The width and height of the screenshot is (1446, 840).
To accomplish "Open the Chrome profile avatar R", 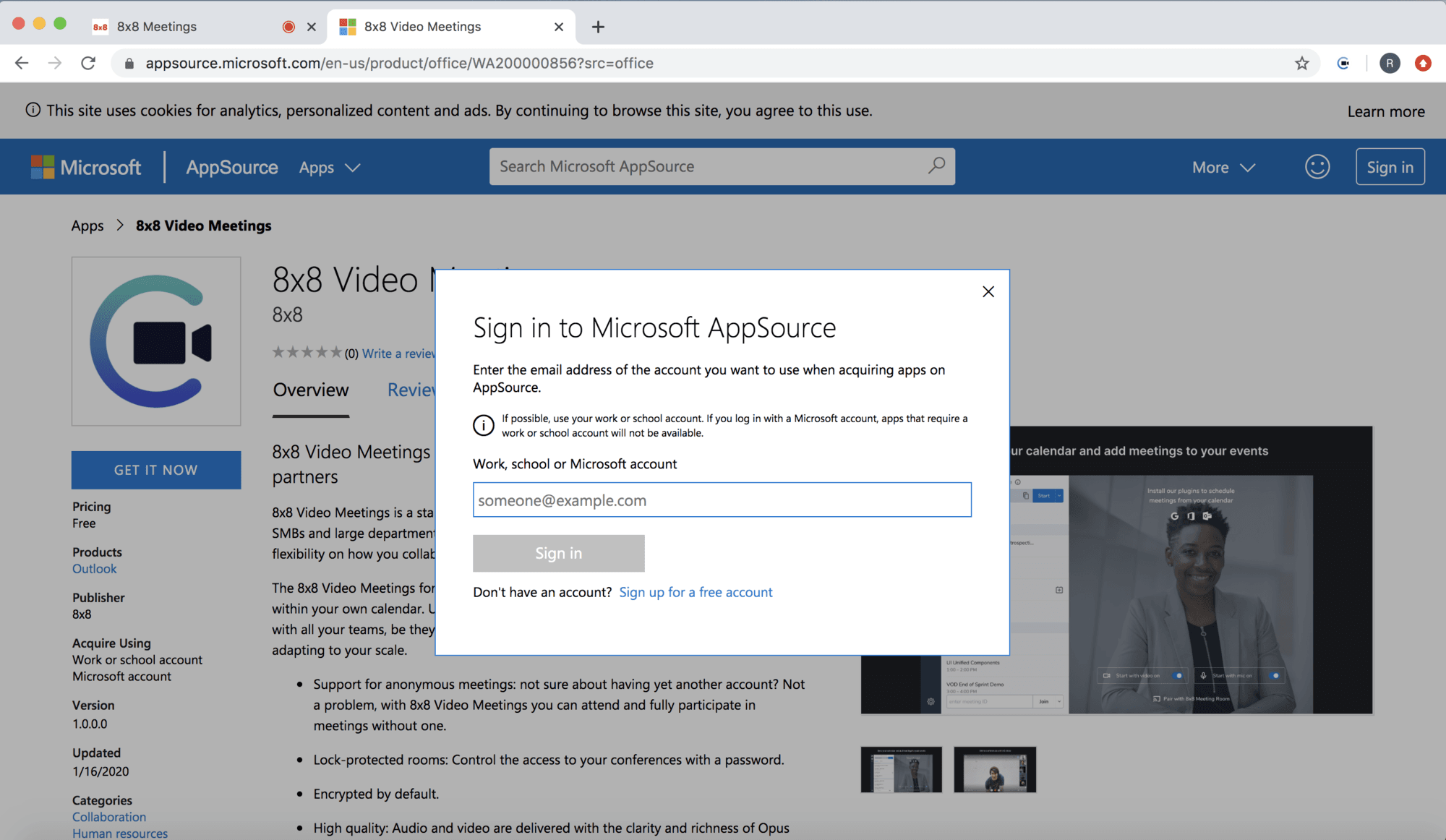I will pos(1389,64).
